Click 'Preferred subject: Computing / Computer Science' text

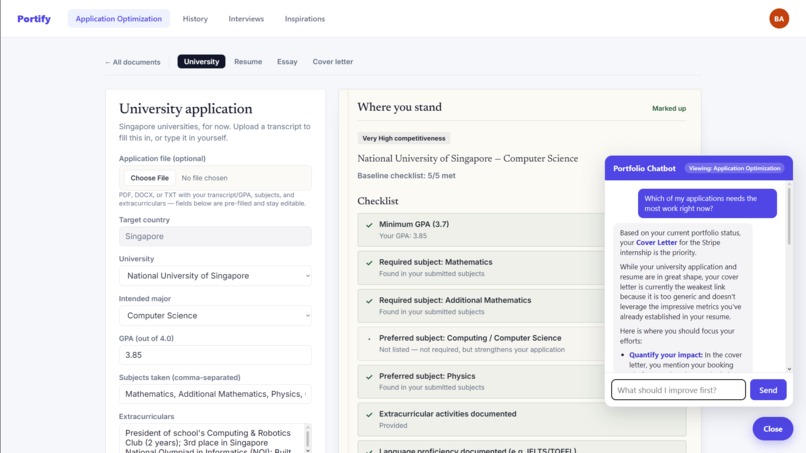470,338
